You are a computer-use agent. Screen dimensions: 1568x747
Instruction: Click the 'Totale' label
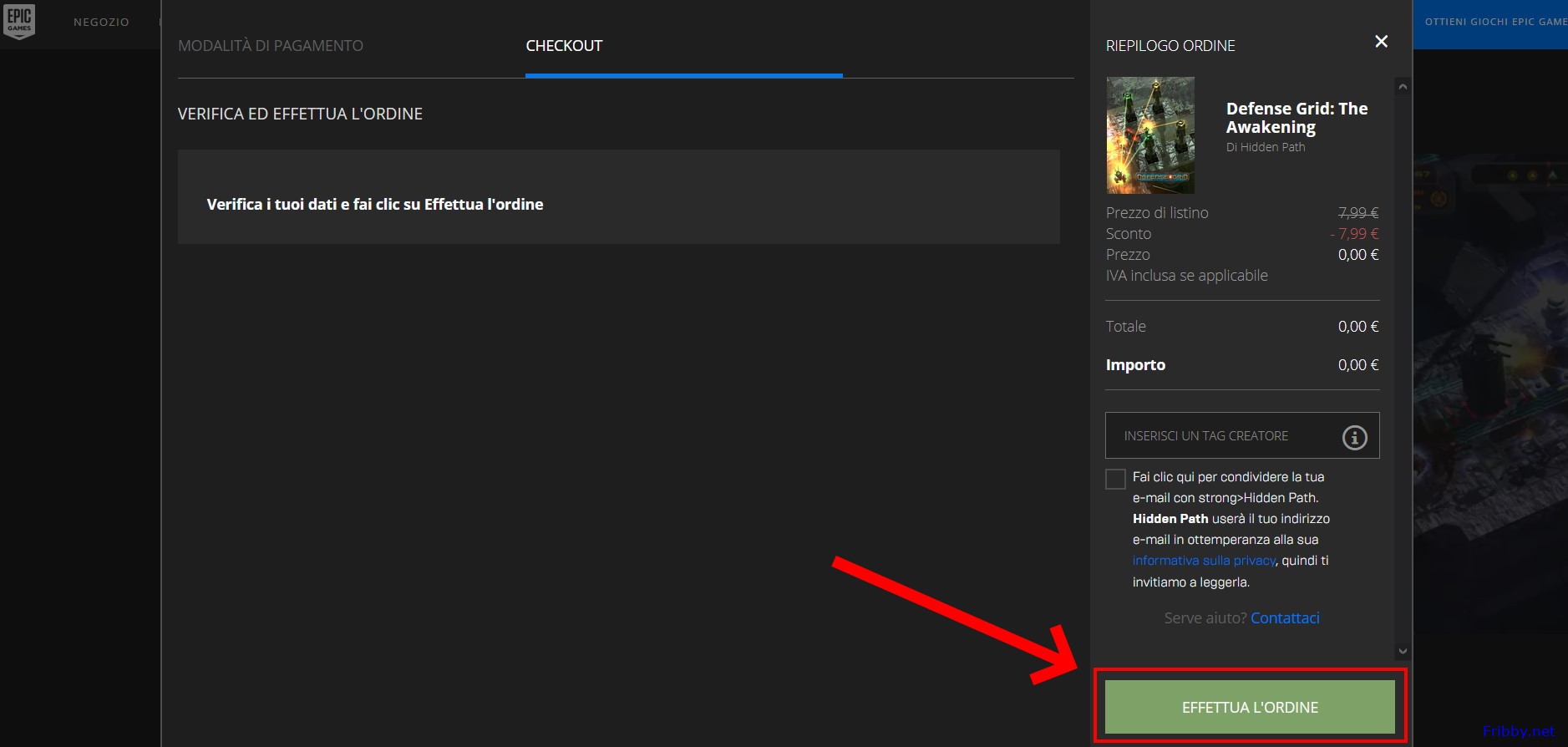click(x=1125, y=327)
